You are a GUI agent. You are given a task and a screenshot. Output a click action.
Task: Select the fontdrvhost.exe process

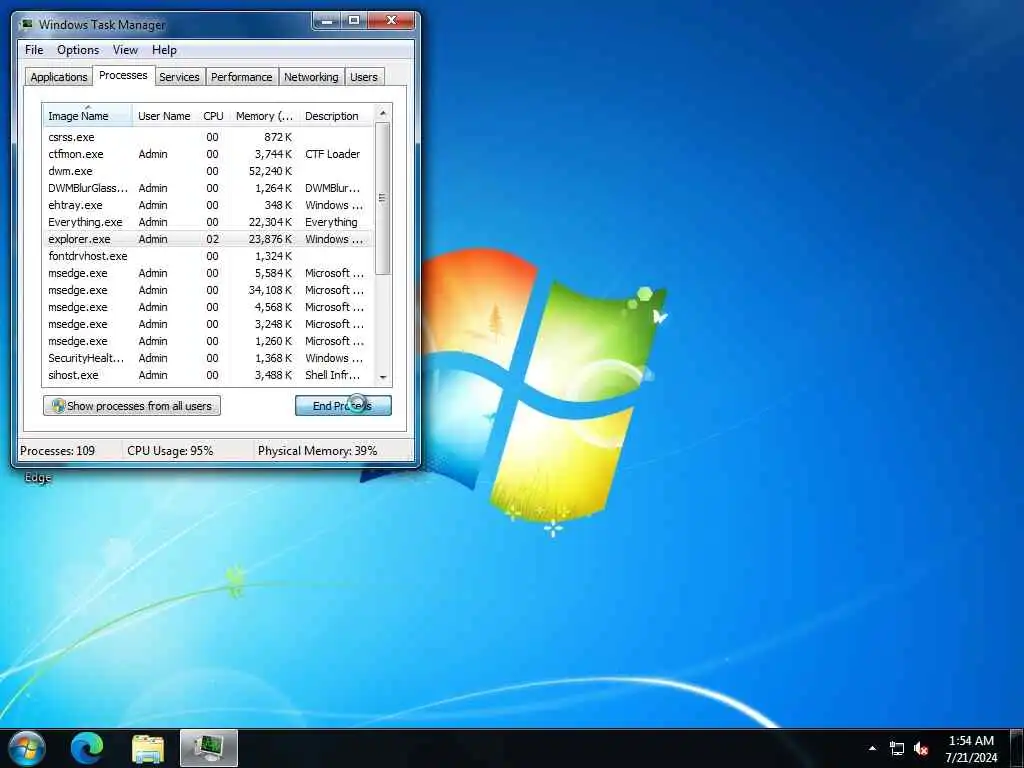[209, 256]
